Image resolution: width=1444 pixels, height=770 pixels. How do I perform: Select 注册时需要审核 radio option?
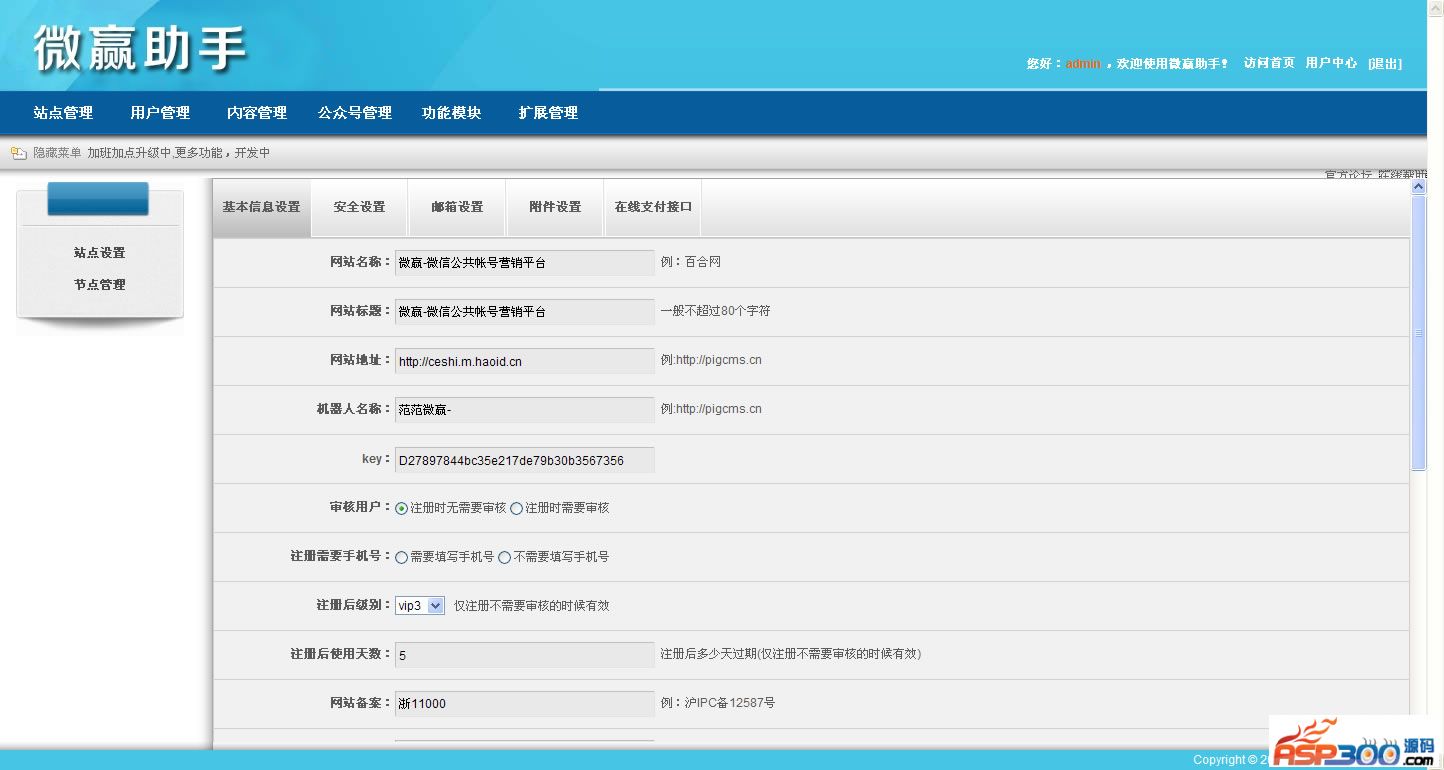click(x=517, y=508)
